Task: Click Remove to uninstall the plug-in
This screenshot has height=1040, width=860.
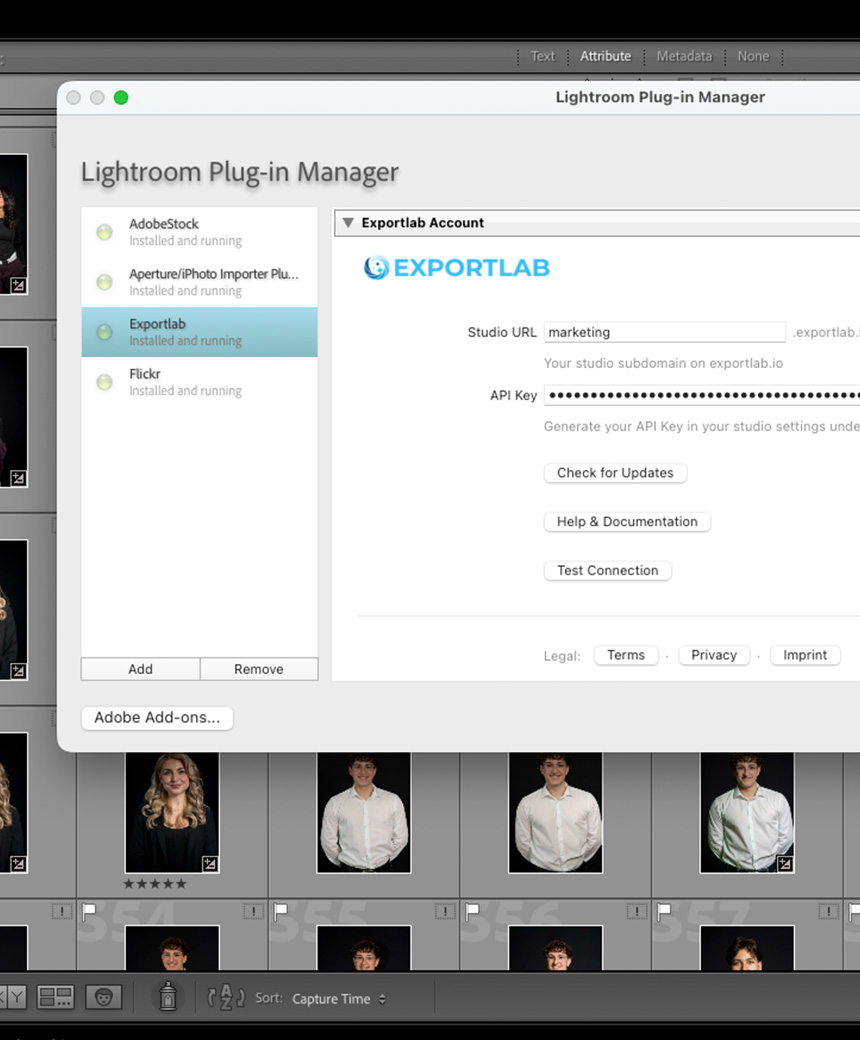Action: 259,669
